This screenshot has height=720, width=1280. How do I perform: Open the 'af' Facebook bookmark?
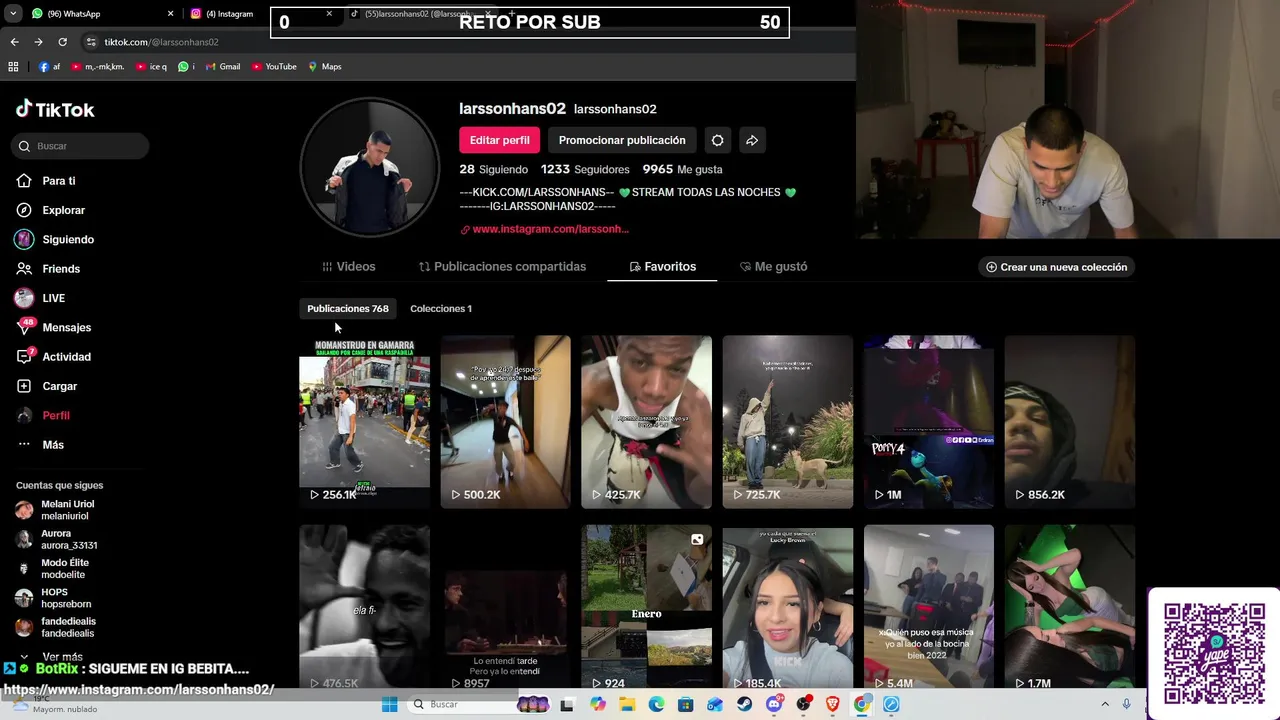(50, 67)
